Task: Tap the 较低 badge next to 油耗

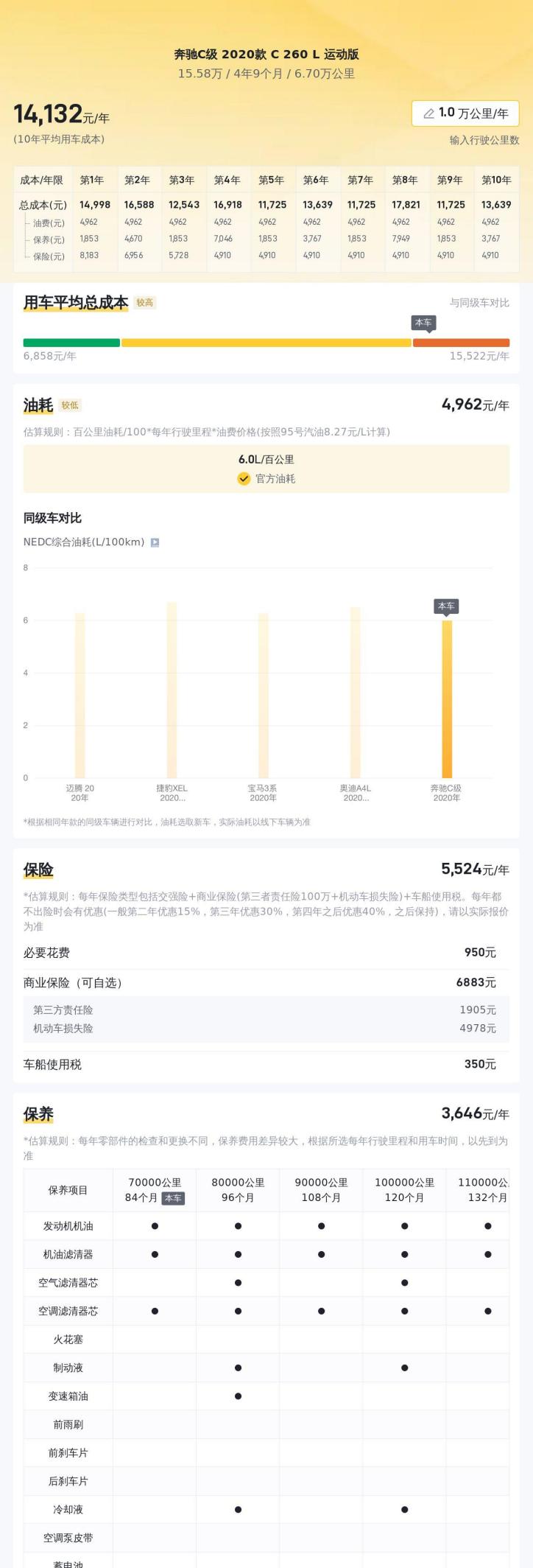Action: 70,405
